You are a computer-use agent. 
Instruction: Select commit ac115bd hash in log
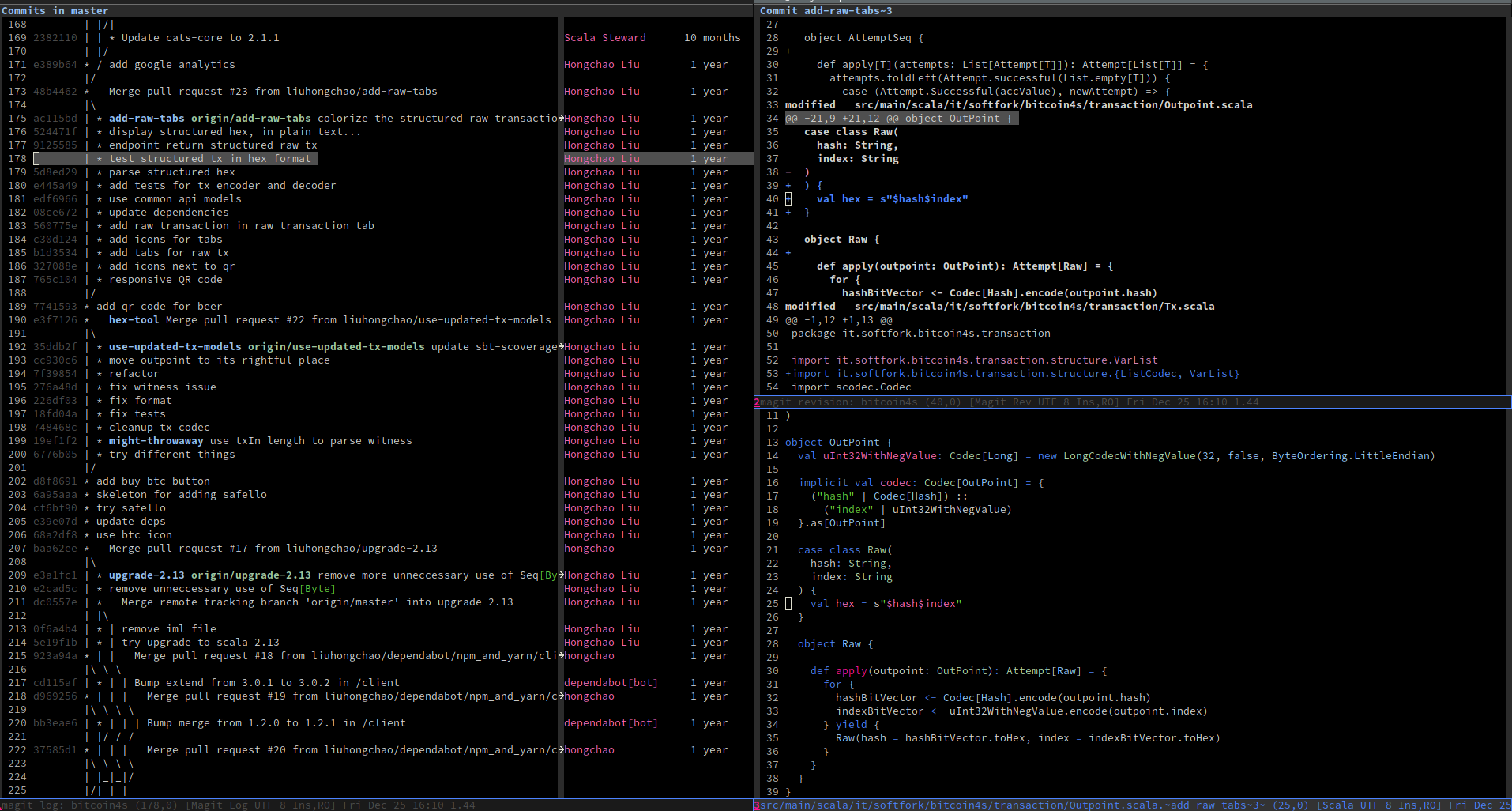[55, 119]
